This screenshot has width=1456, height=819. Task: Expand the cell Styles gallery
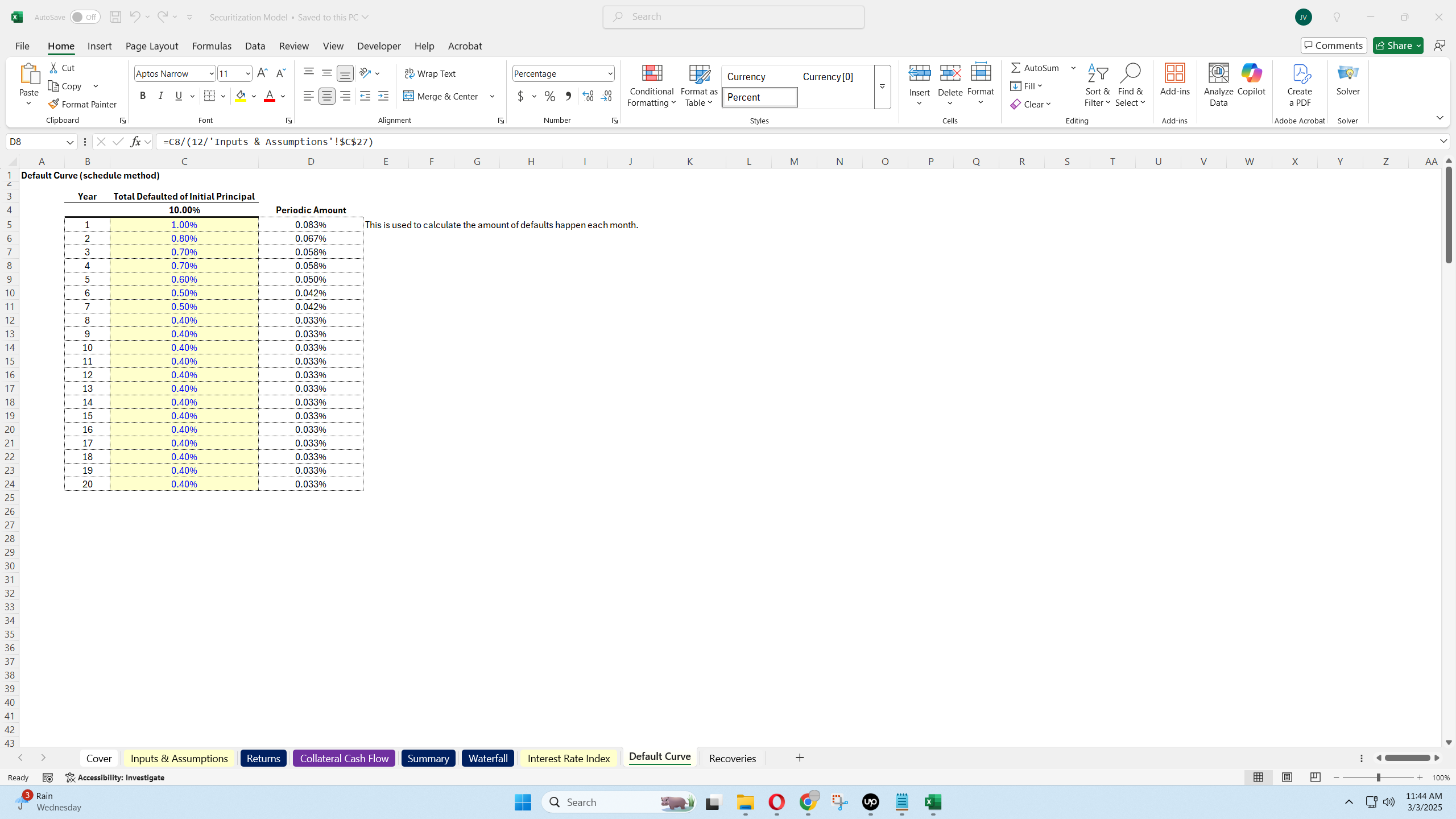coord(882,86)
